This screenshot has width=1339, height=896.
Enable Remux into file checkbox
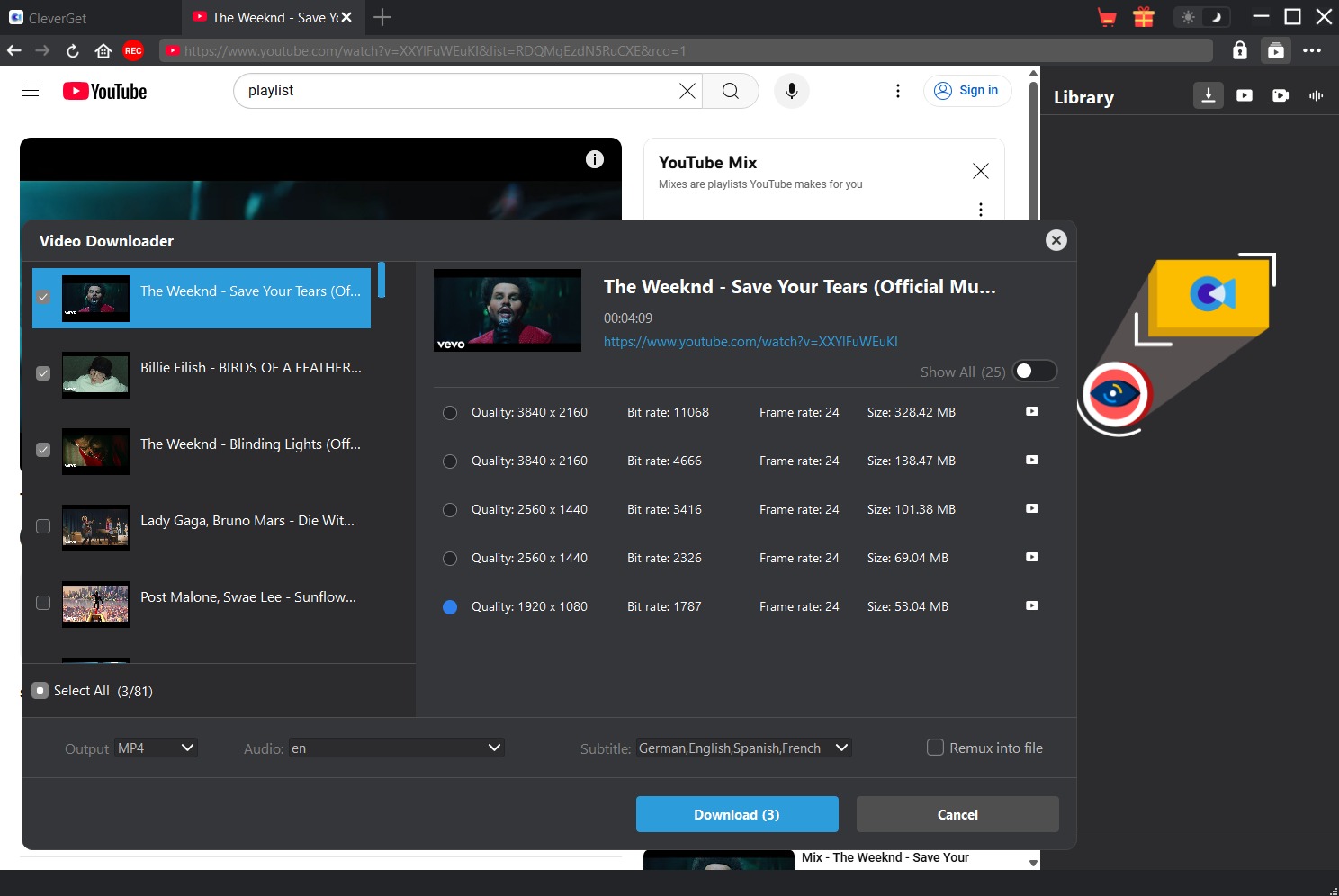936,748
